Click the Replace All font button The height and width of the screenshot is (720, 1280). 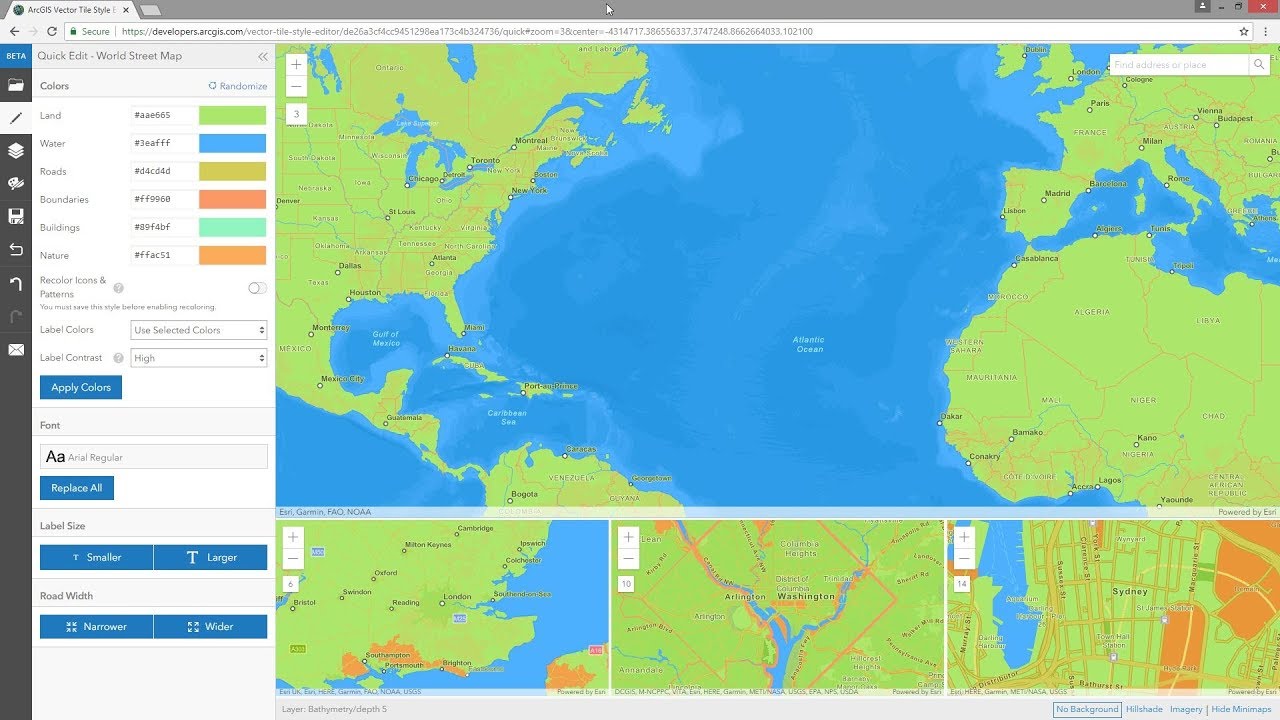coord(77,488)
